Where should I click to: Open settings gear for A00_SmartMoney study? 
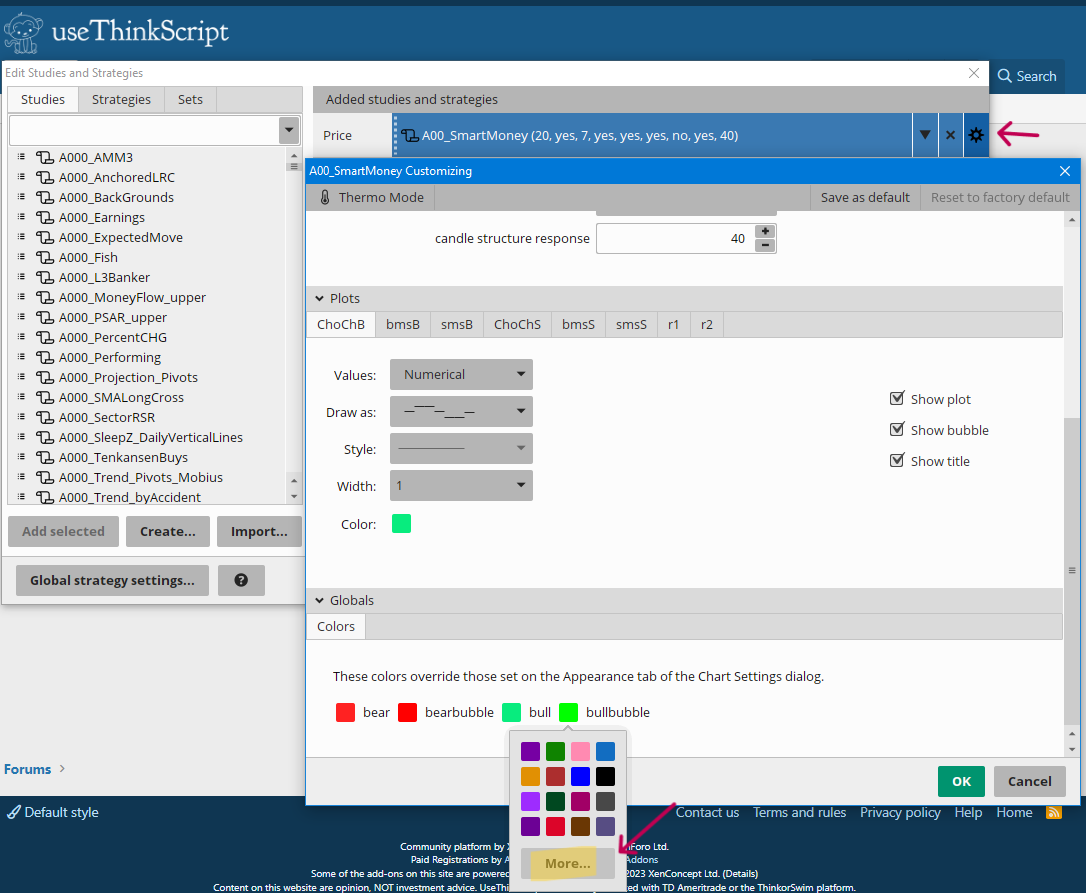pos(976,135)
